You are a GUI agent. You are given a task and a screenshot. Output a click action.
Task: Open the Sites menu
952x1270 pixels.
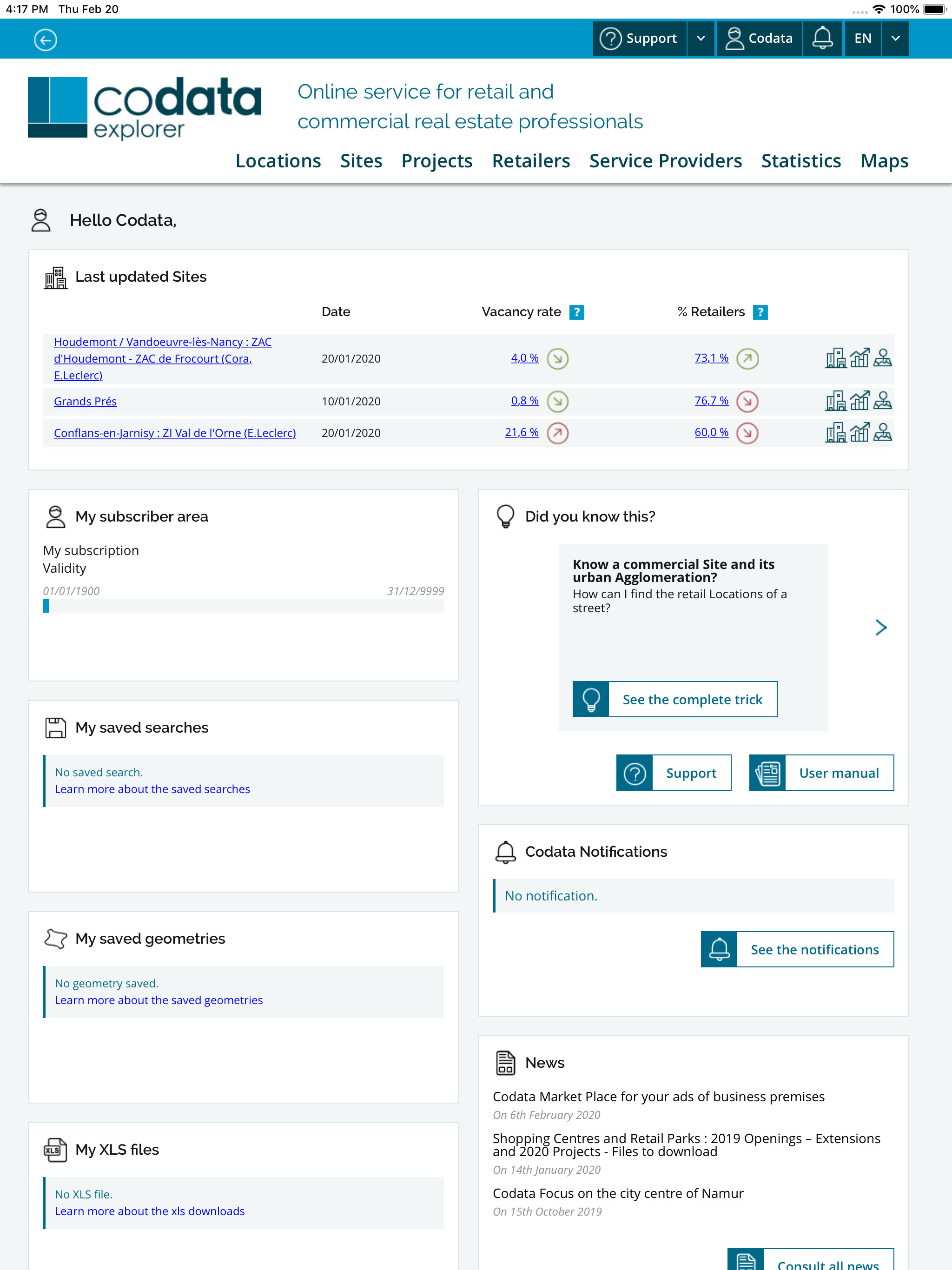coord(361,161)
